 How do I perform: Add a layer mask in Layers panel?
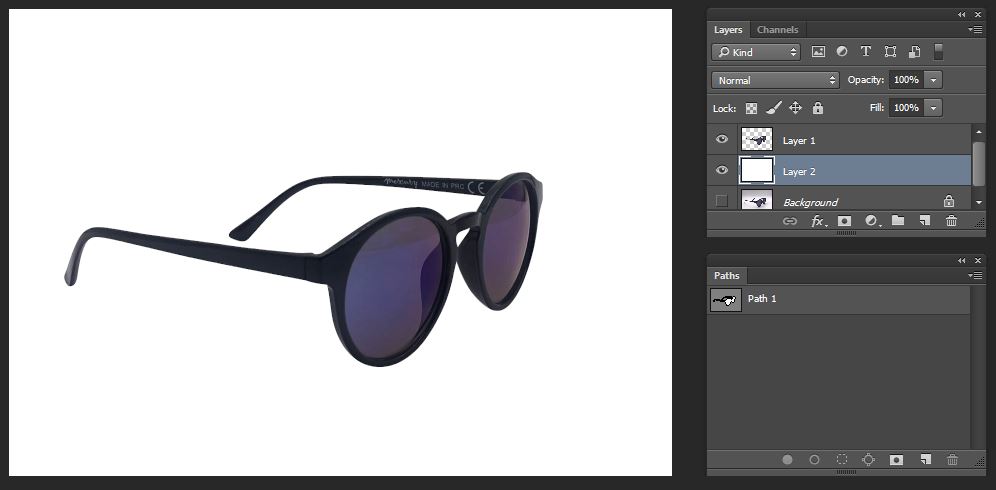[x=844, y=221]
